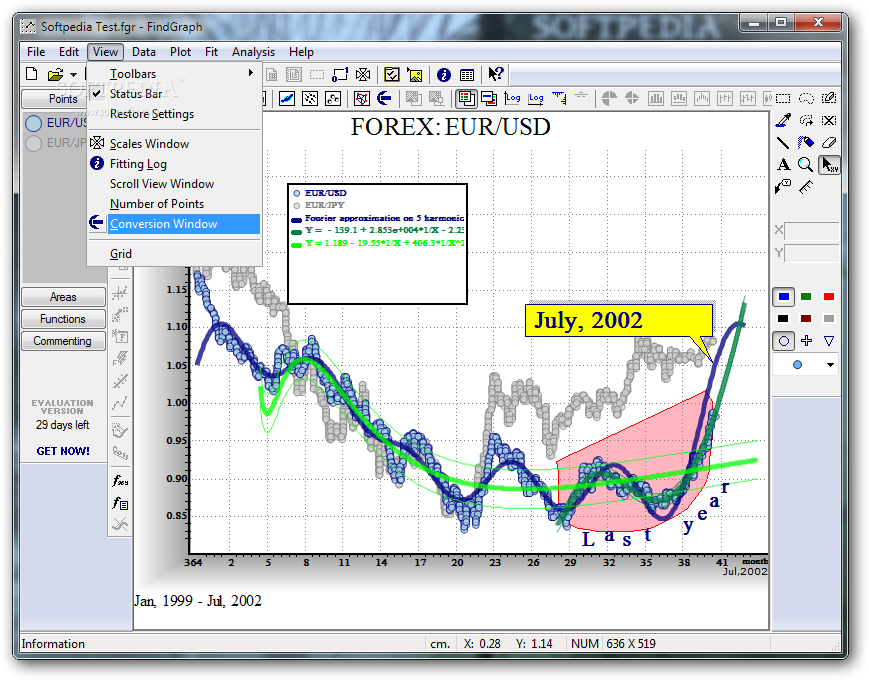
Task: Toggle logarithmic Y axis Log button
Action: 513,99
